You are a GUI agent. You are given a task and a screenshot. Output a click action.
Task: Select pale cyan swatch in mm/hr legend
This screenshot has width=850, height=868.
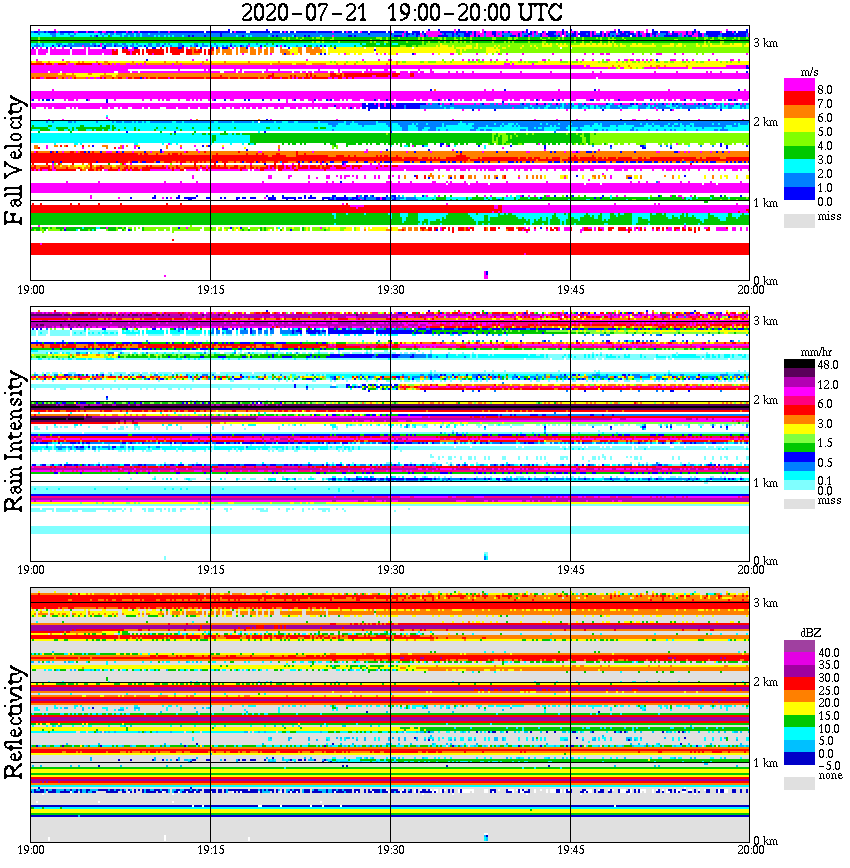[800, 485]
